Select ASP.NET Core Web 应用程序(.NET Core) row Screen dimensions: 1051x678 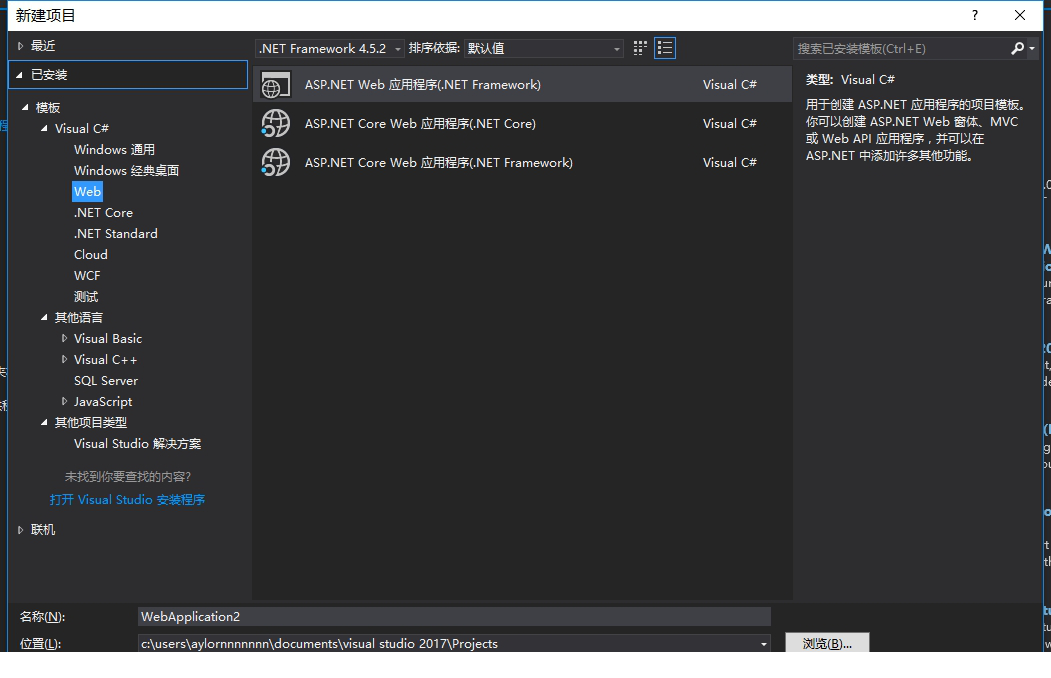[x=522, y=123]
